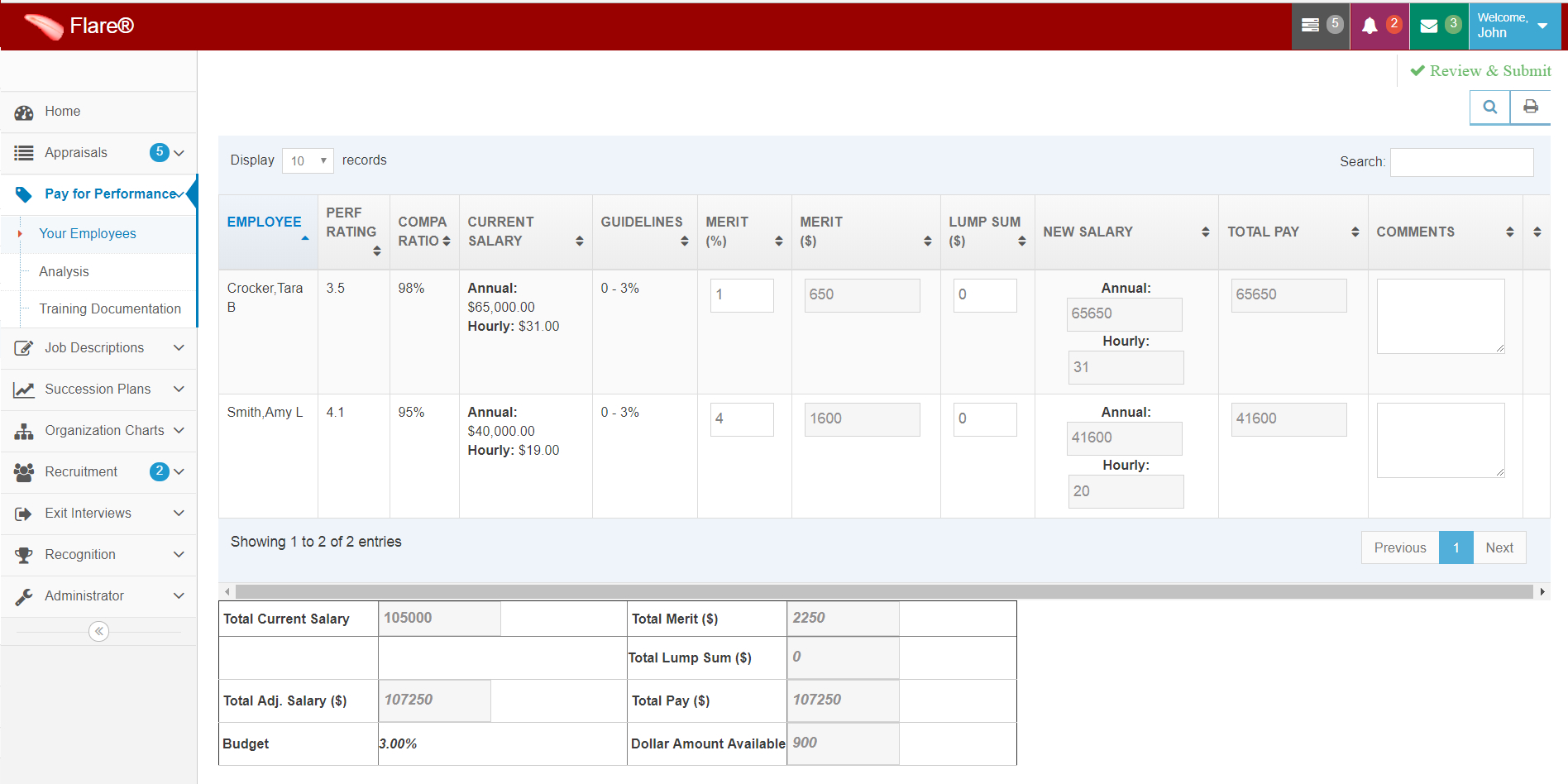Click the Flare logo icon
The height and width of the screenshot is (784, 1568).
click(x=43, y=26)
